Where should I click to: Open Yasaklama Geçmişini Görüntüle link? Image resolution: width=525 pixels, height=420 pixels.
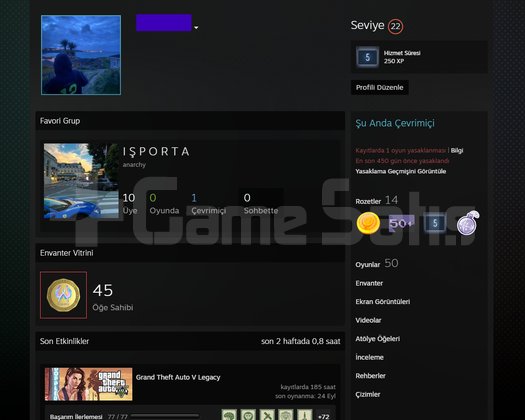[x=401, y=171]
